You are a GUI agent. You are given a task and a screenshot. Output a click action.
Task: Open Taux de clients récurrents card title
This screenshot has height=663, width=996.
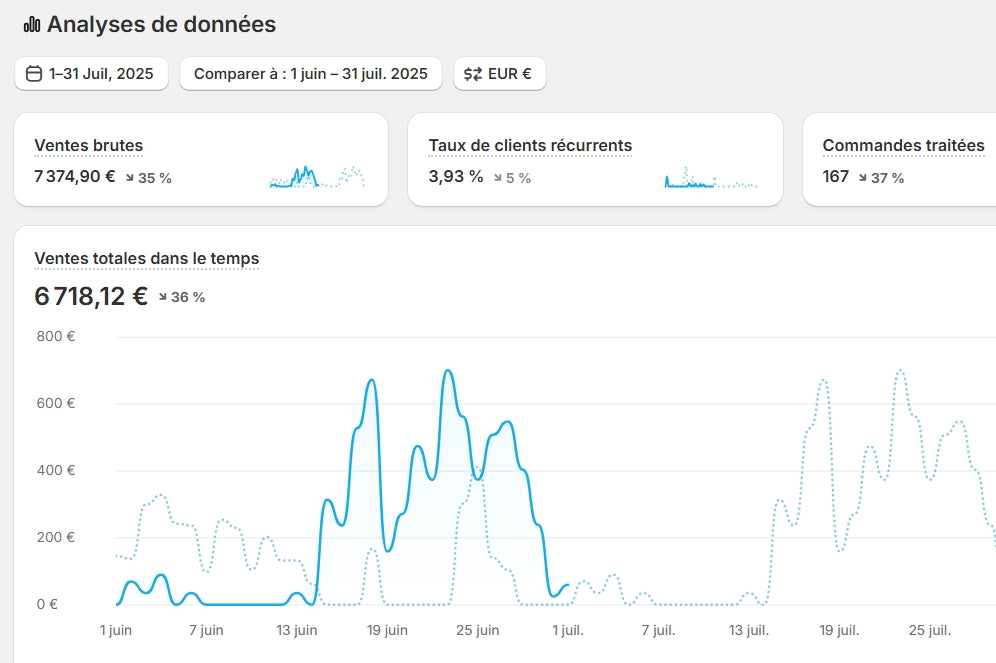click(x=530, y=145)
